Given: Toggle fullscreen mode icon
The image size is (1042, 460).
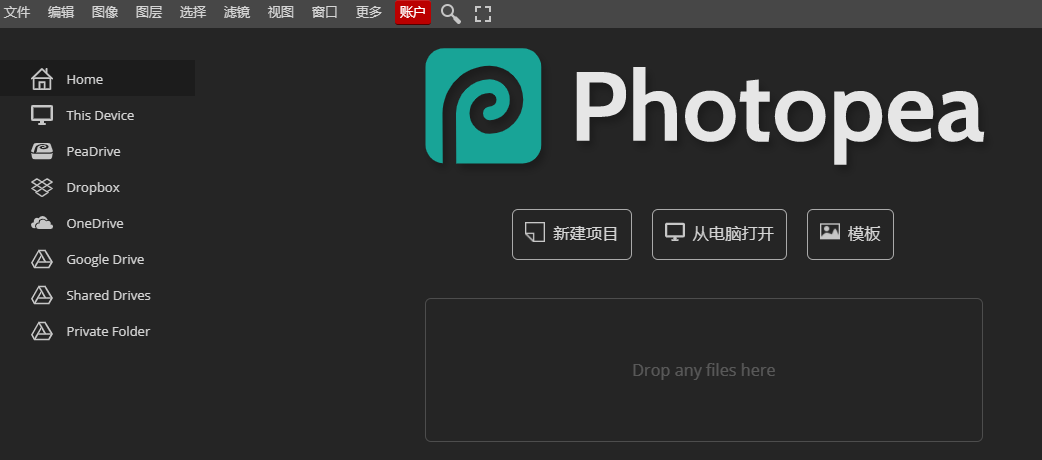Looking at the screenshot, I should (x=483, y=13).
